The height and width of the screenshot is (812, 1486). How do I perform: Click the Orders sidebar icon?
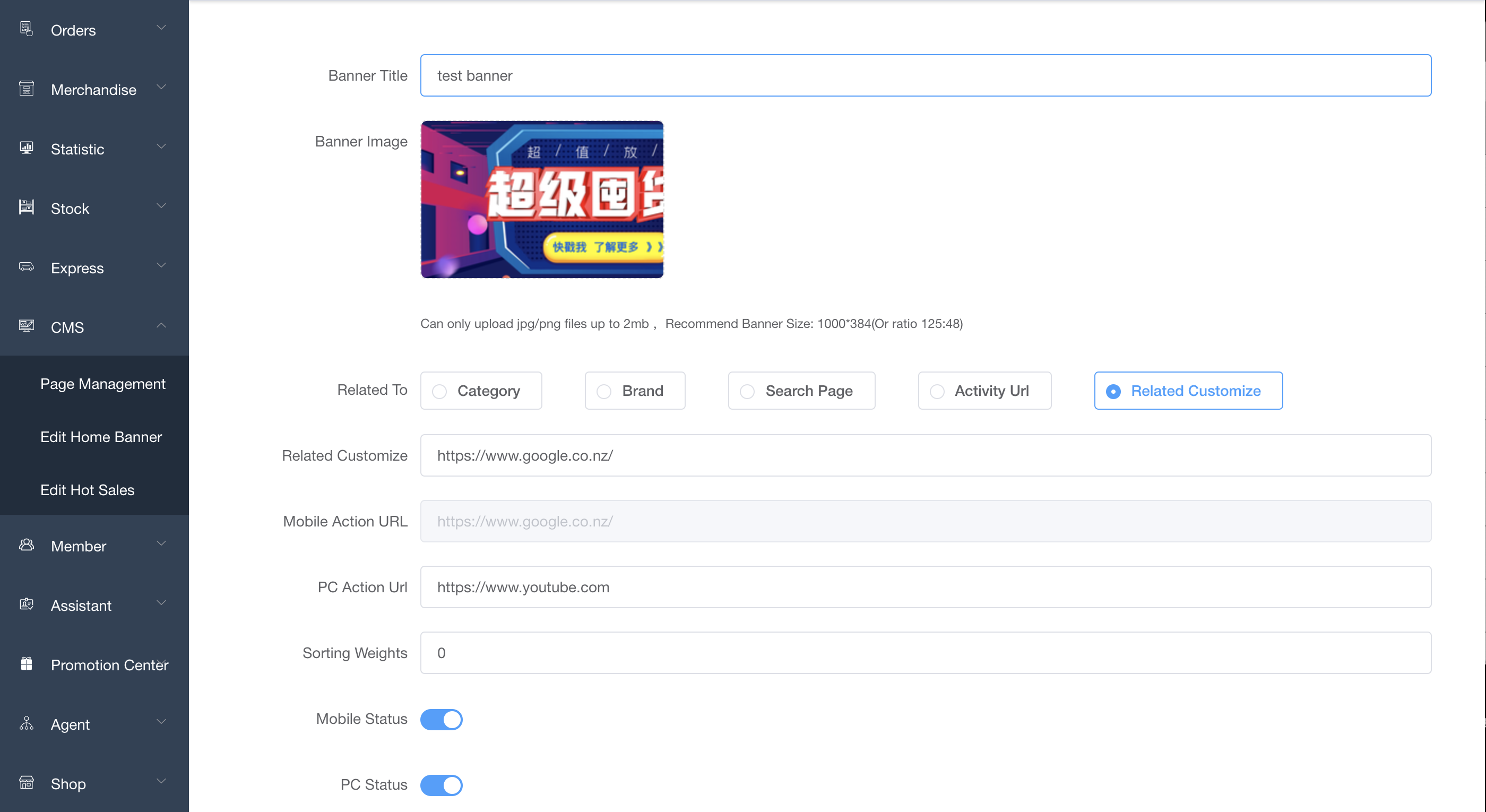[27, 29]
